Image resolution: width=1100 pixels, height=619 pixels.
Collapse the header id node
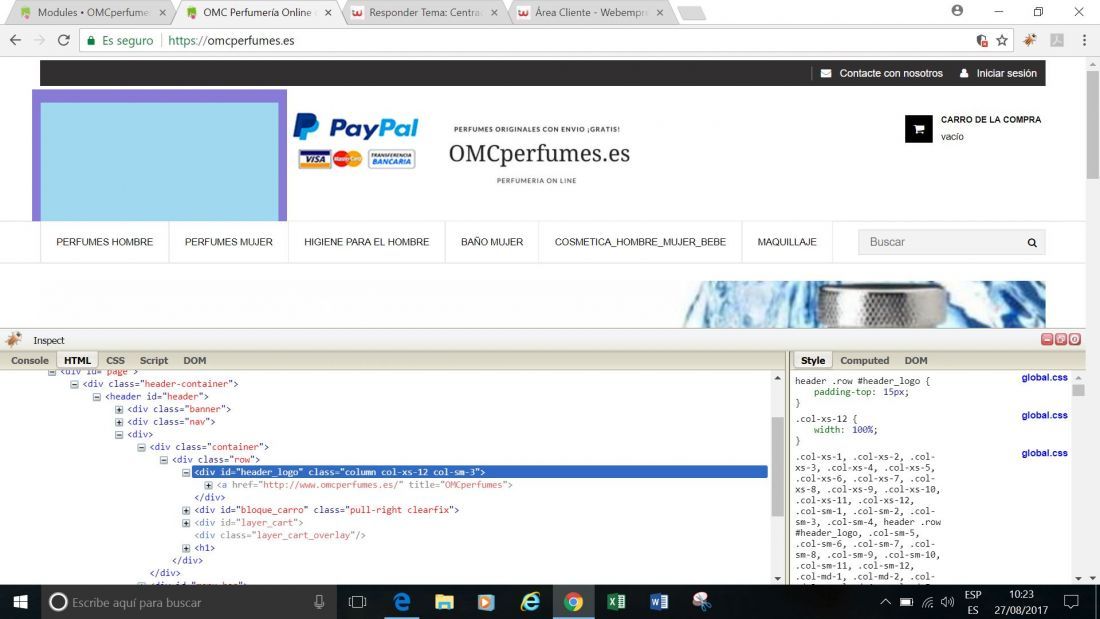(97, 397)
